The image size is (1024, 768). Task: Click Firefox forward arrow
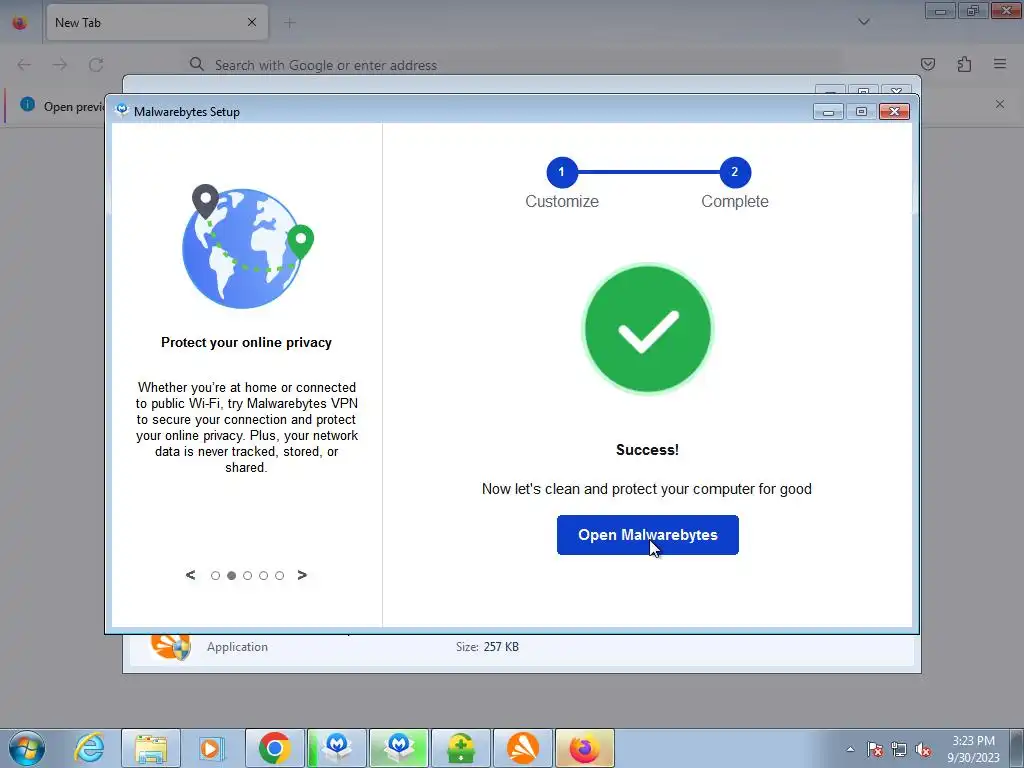(60, 65)
